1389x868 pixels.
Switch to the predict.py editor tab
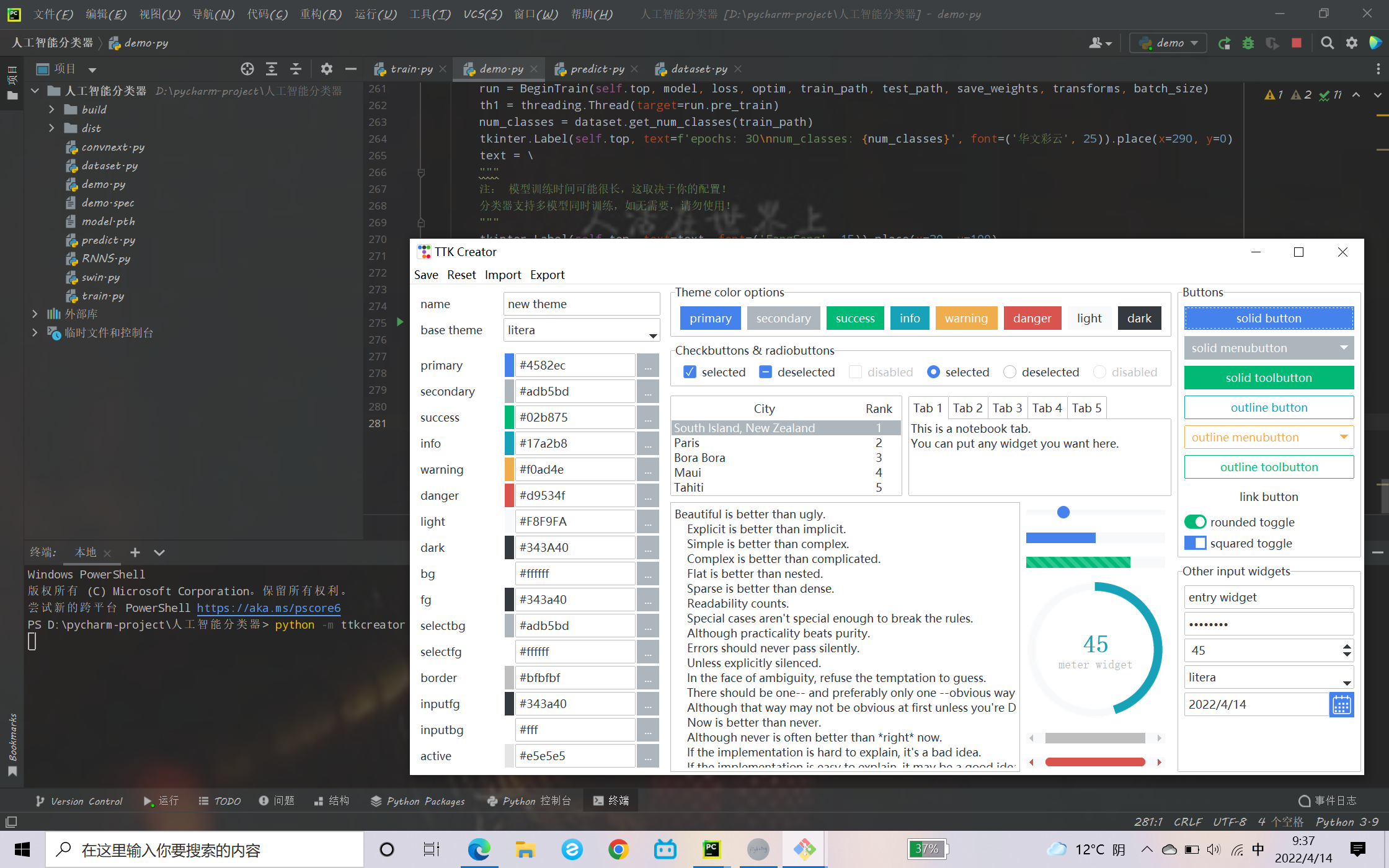coord(597,69)
